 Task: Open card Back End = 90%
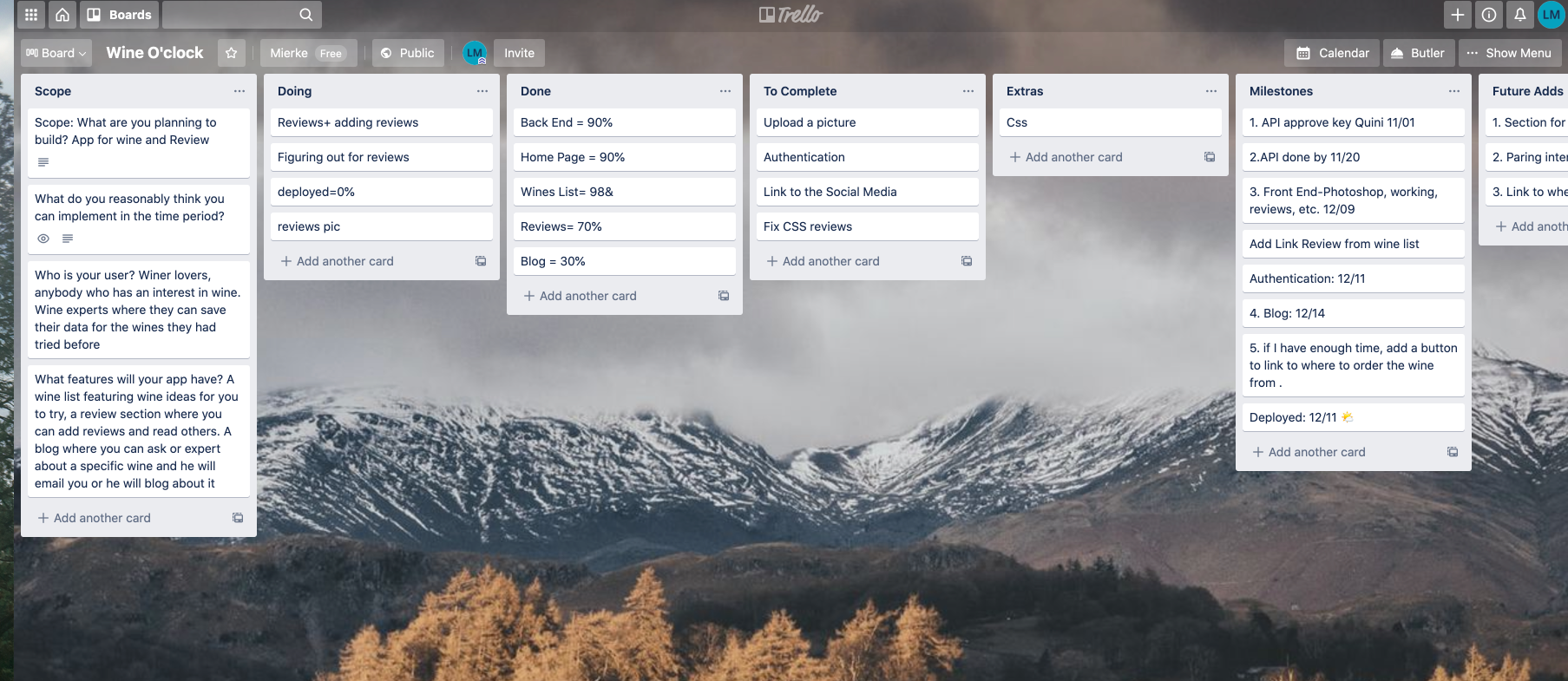(625, 122)
